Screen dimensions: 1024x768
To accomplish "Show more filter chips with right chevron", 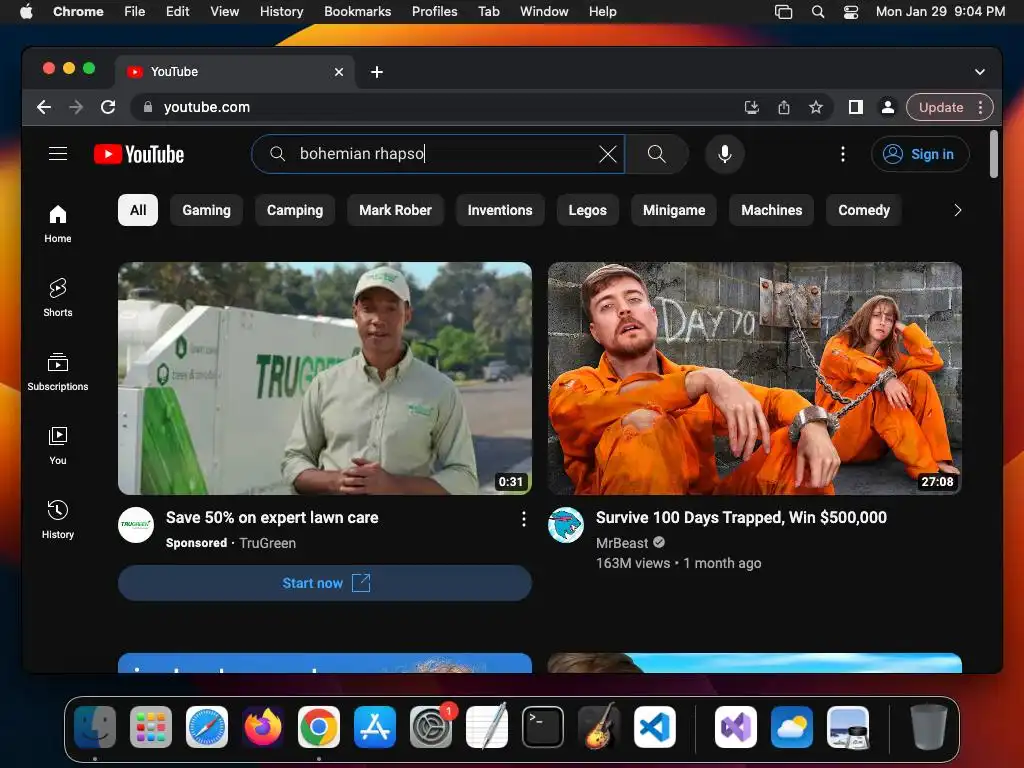I will click(x=957, y=210).
